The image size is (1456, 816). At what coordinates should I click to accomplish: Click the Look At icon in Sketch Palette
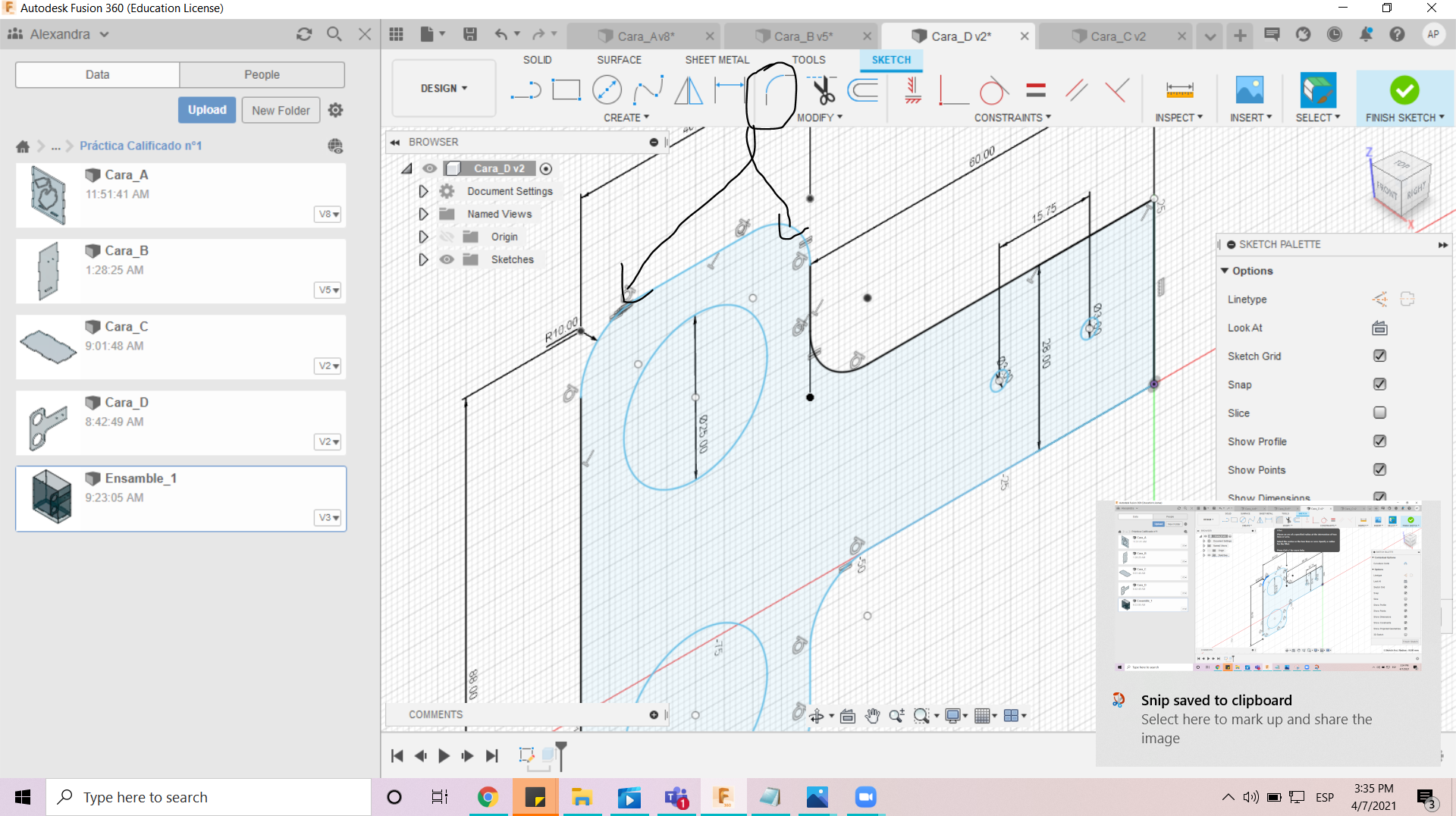tap(1379, 328)
